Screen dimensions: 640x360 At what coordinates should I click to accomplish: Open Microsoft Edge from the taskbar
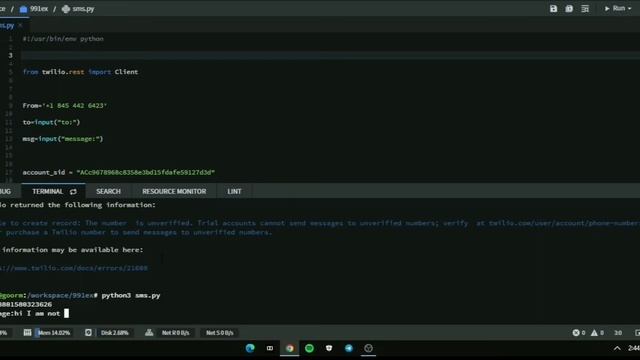pyautogui.click(x=250, y=348)
